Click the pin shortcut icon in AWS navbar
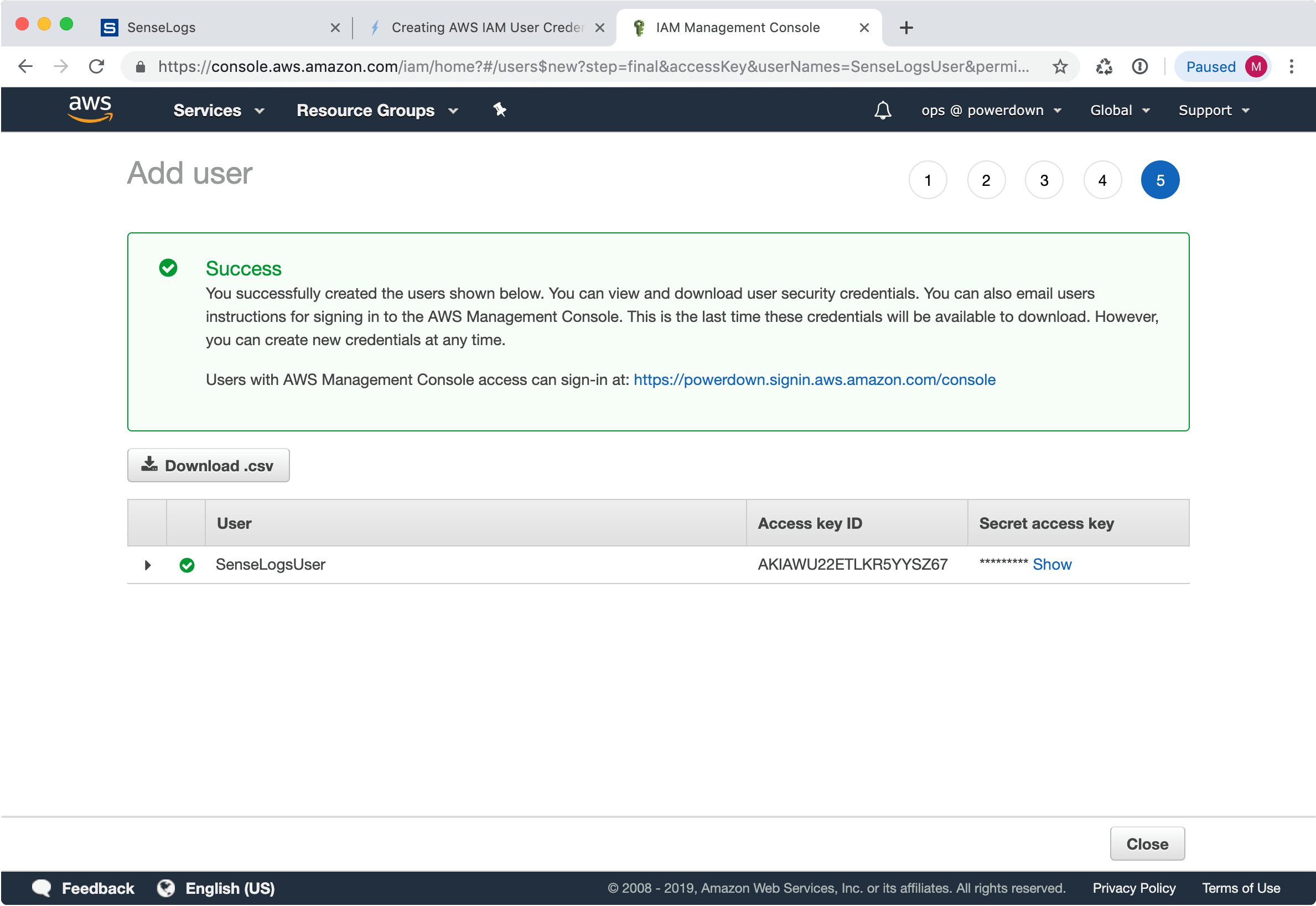This screenshot has width=1316, height=906. (499, 110)
